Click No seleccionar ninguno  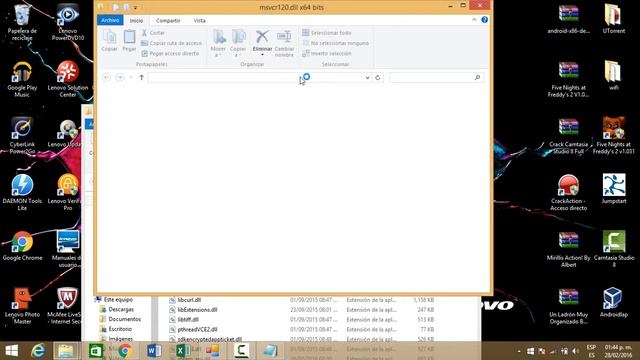coord(336,43)
